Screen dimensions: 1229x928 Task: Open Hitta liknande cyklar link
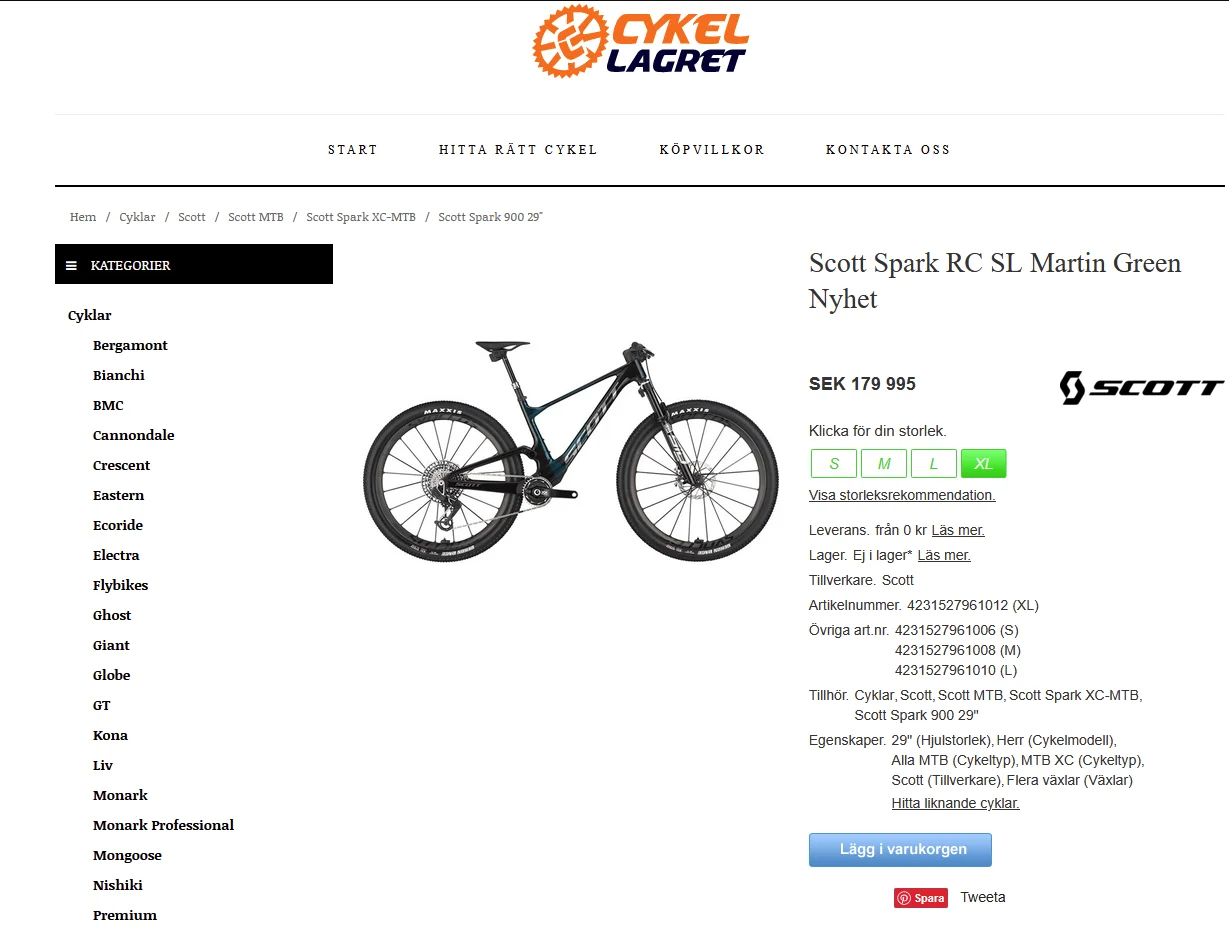[955, 803]
